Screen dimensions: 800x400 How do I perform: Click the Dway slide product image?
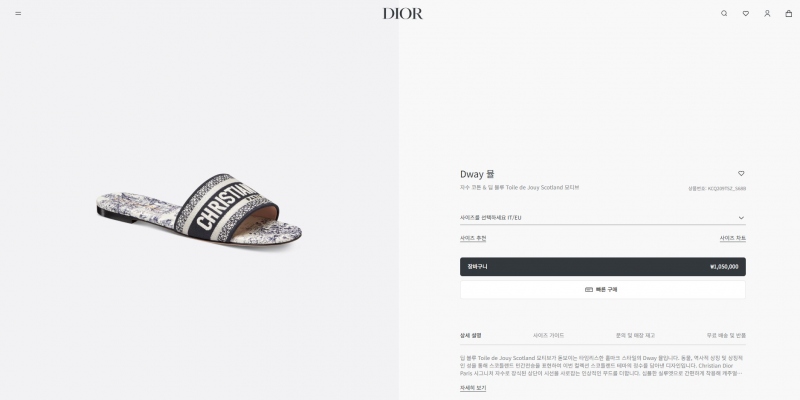click(199, 210)
